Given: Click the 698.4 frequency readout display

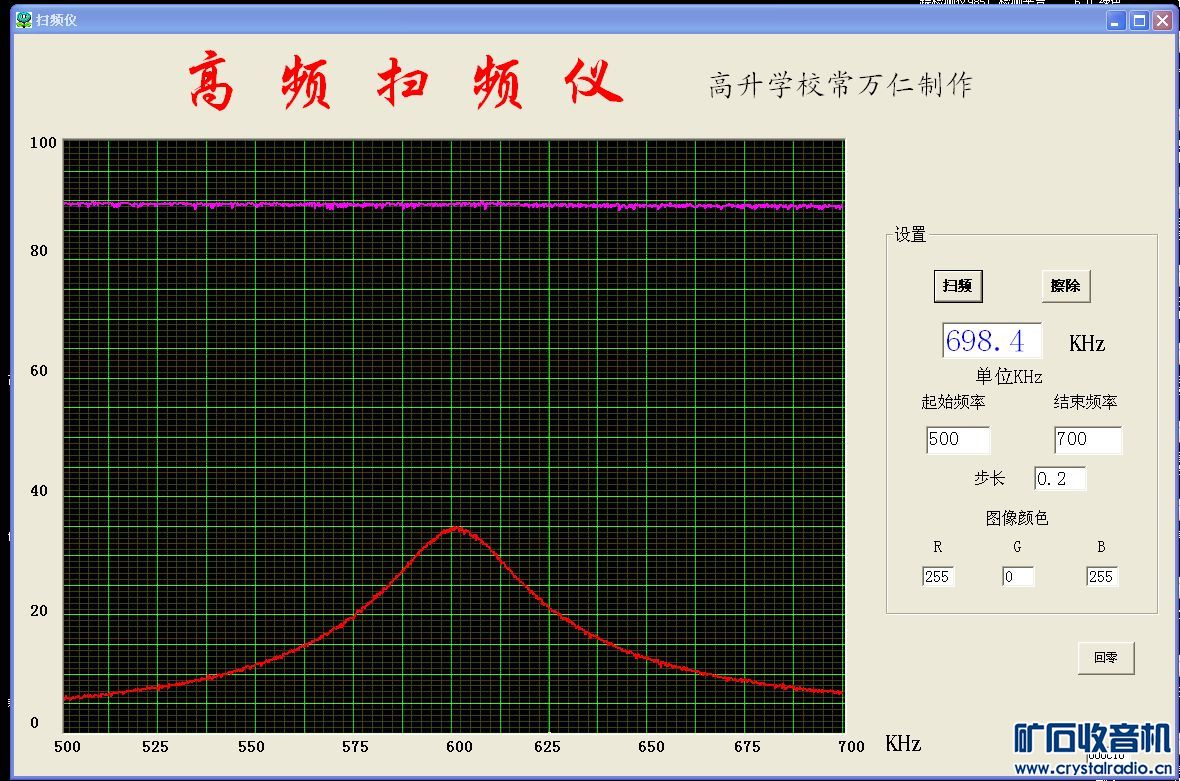Looking at the screenshot, I should tap(991, 341).
